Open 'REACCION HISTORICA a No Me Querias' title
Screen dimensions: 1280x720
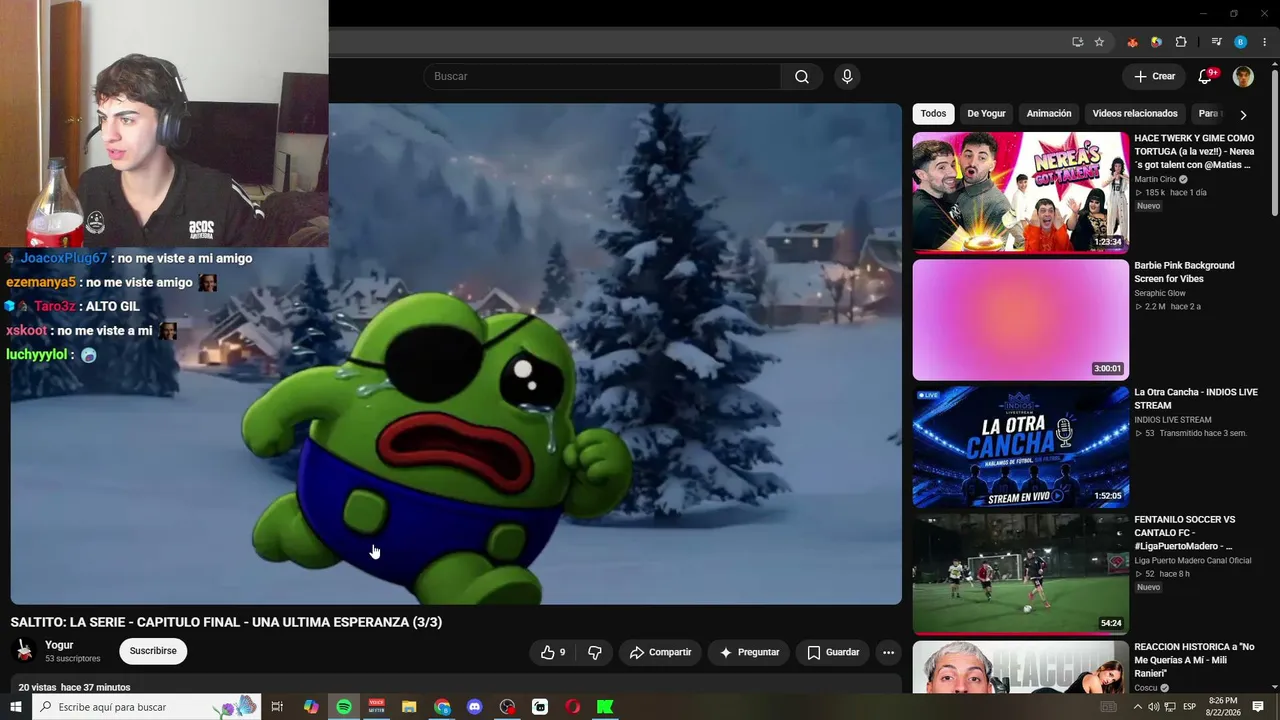pos(1194,660)
